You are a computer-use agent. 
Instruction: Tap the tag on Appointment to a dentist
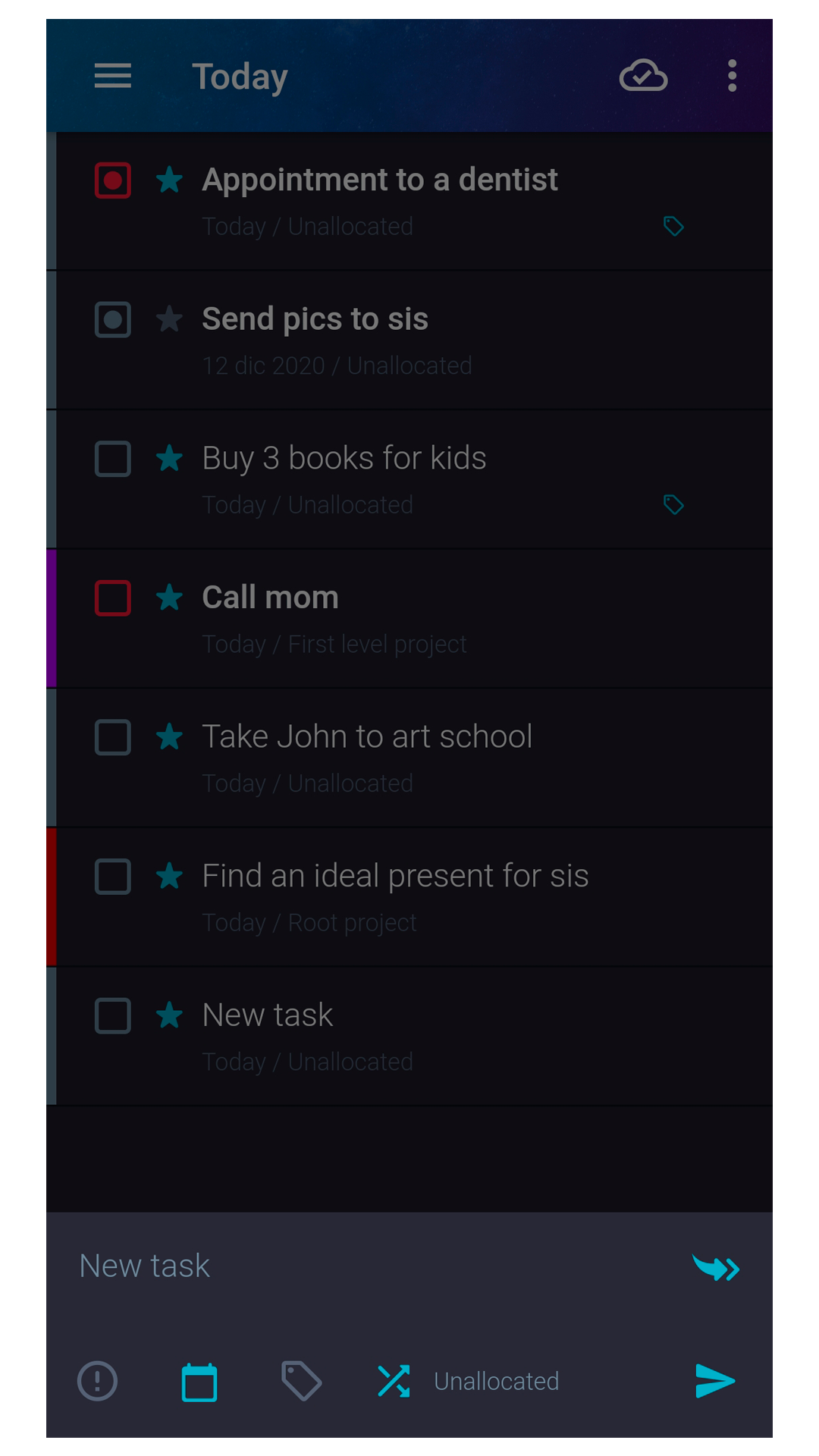click(x=673, y=227)
